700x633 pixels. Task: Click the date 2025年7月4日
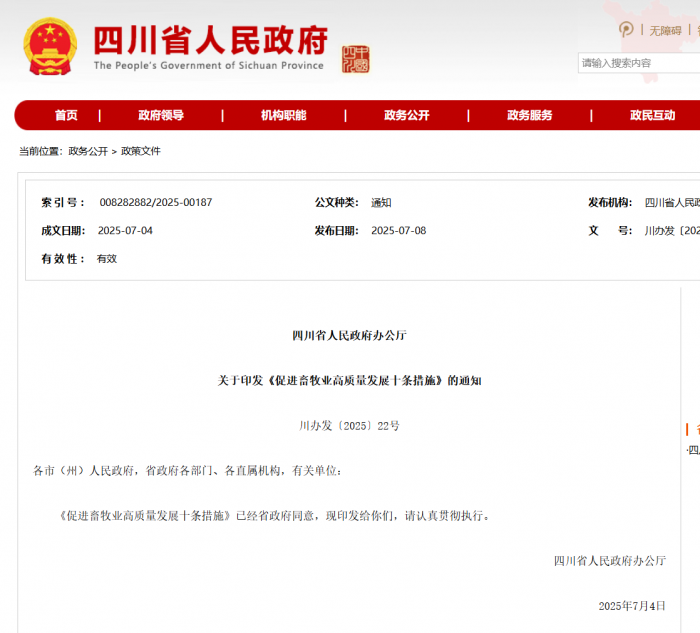tap(632, 606)
